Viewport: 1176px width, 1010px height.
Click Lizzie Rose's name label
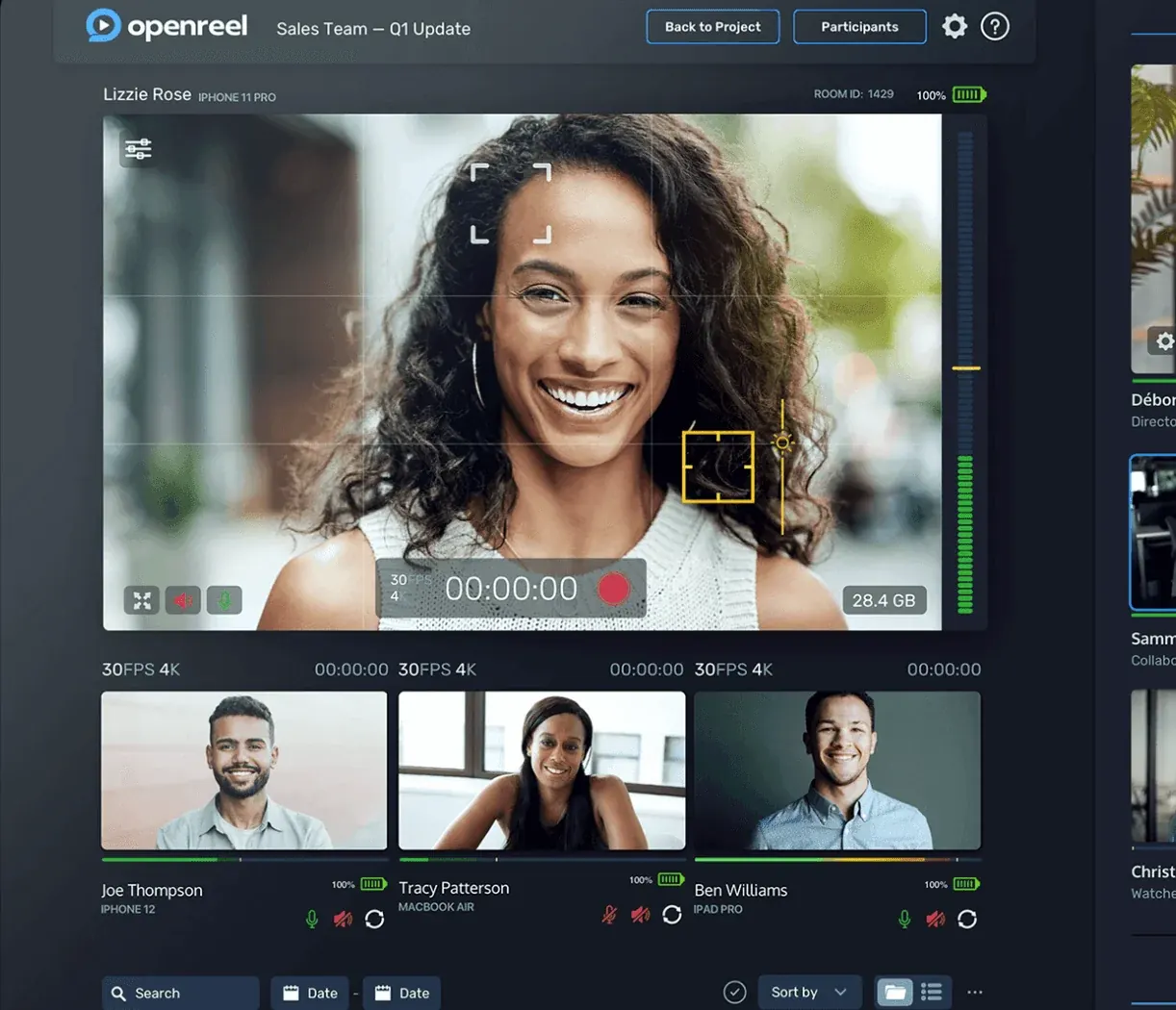click(x=147, y=94)
